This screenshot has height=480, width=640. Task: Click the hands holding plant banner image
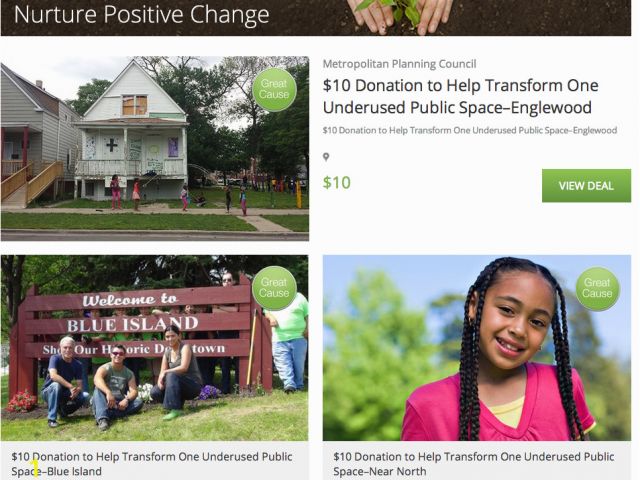(x=399, y=16)
